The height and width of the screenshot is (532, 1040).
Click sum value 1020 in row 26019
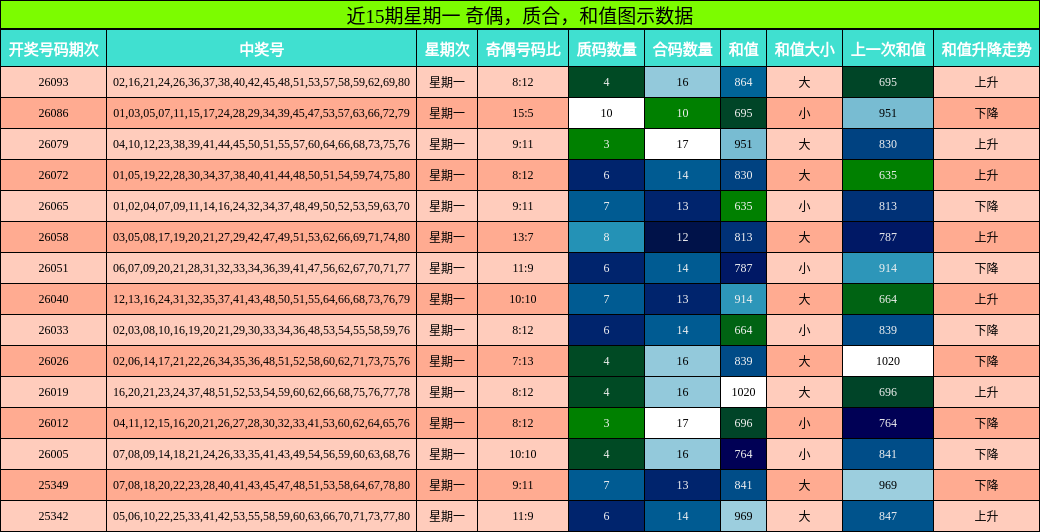(744, 392)
